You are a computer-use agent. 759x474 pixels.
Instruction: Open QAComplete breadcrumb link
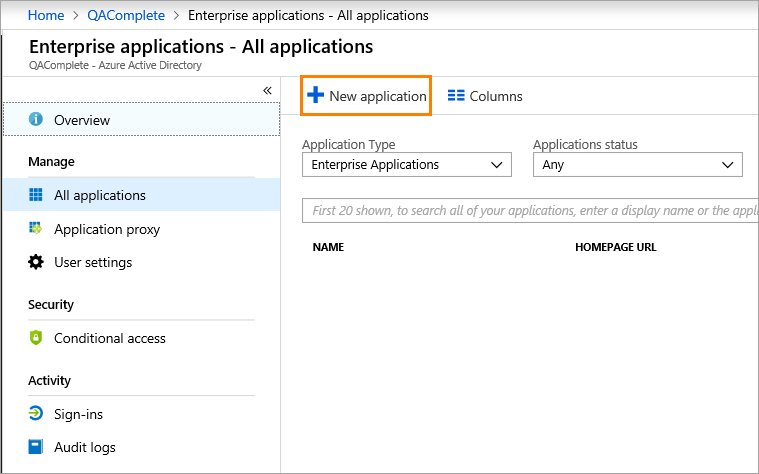click(126, 15)
